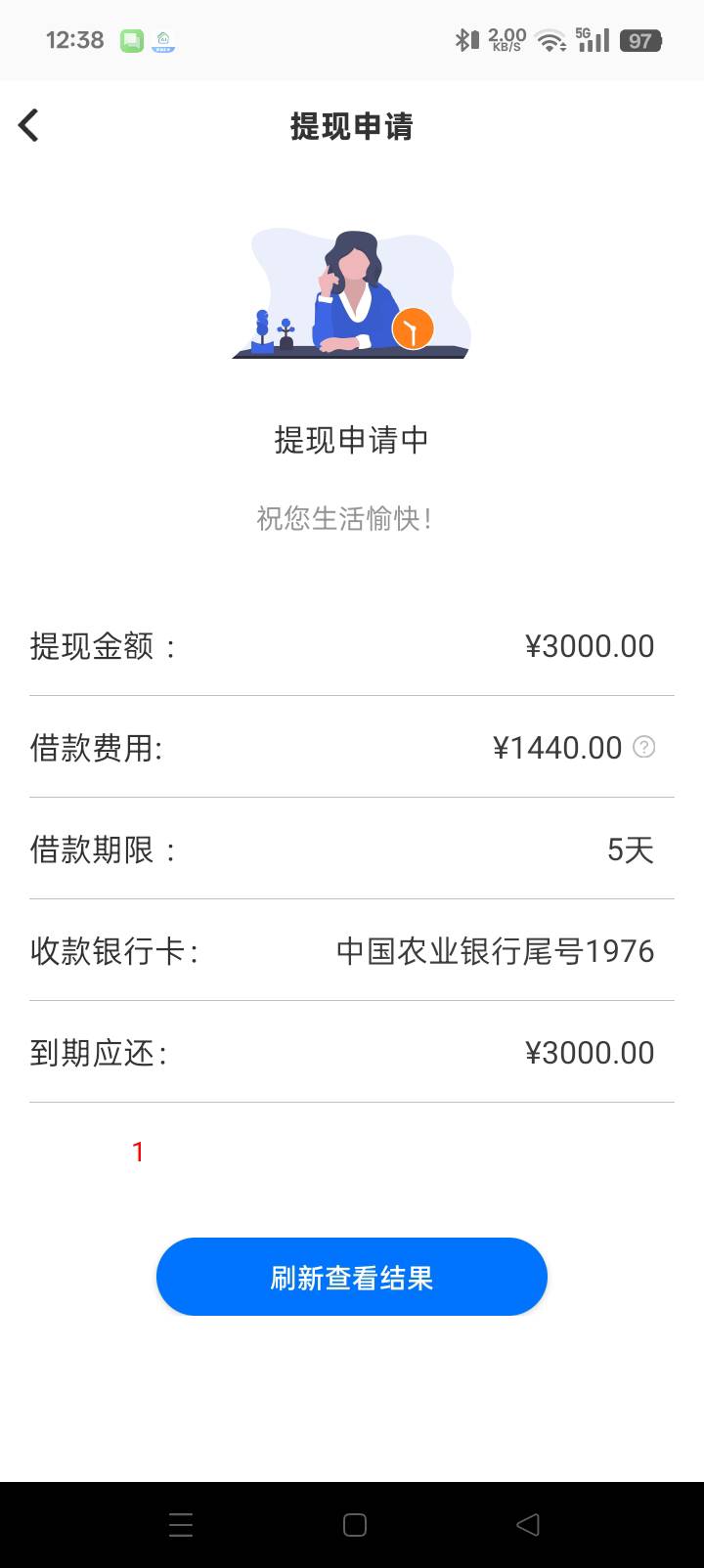
Task: Tap the back arrow icon
Action: click(x=28, y=125)
